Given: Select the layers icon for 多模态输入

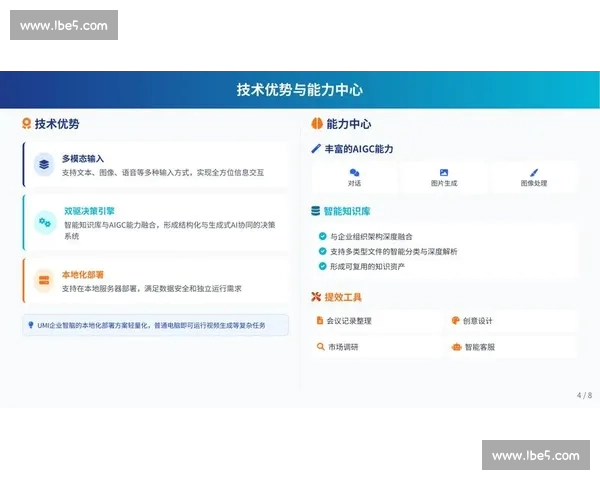Looking at the screenshot, I should click(44, 165).
